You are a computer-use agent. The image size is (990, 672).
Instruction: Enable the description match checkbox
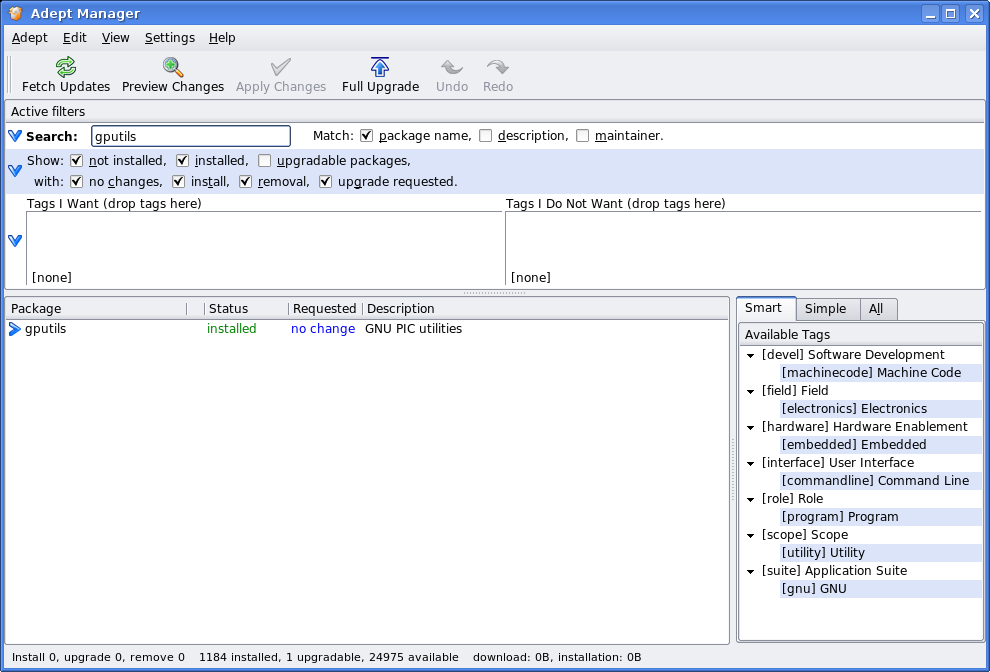pyautogui.click(x=485, y=136)
